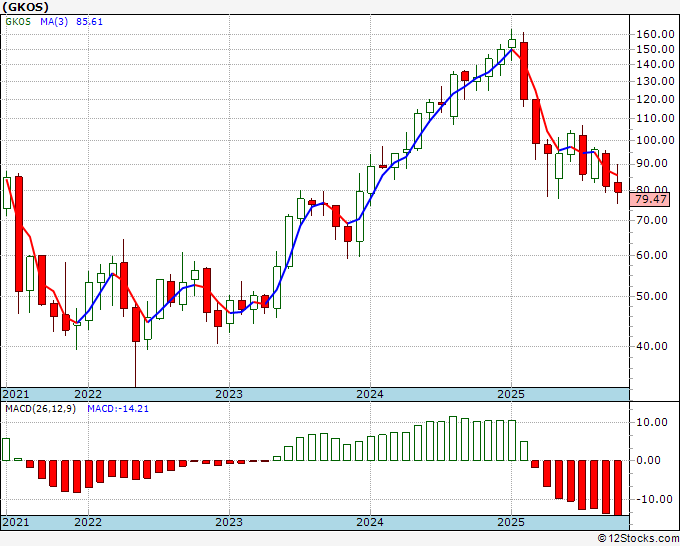680x546 pixels.
Task: Click the 2022 label on price chart axis
Action: (x=88, y=394)
